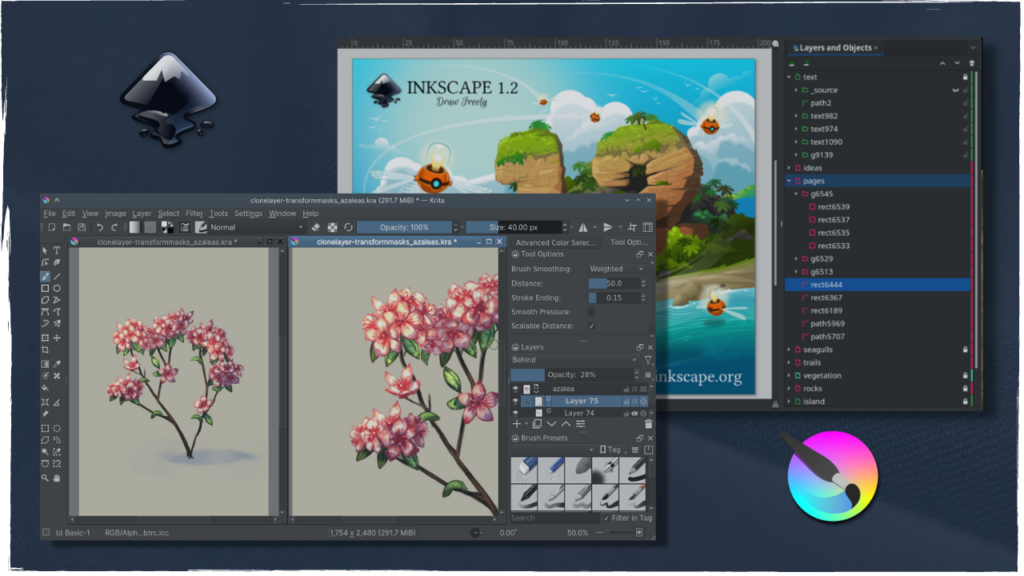Select the Crop tool in Krita toolbox
This screenshot has height=576, width=1024.
point(45,350)
